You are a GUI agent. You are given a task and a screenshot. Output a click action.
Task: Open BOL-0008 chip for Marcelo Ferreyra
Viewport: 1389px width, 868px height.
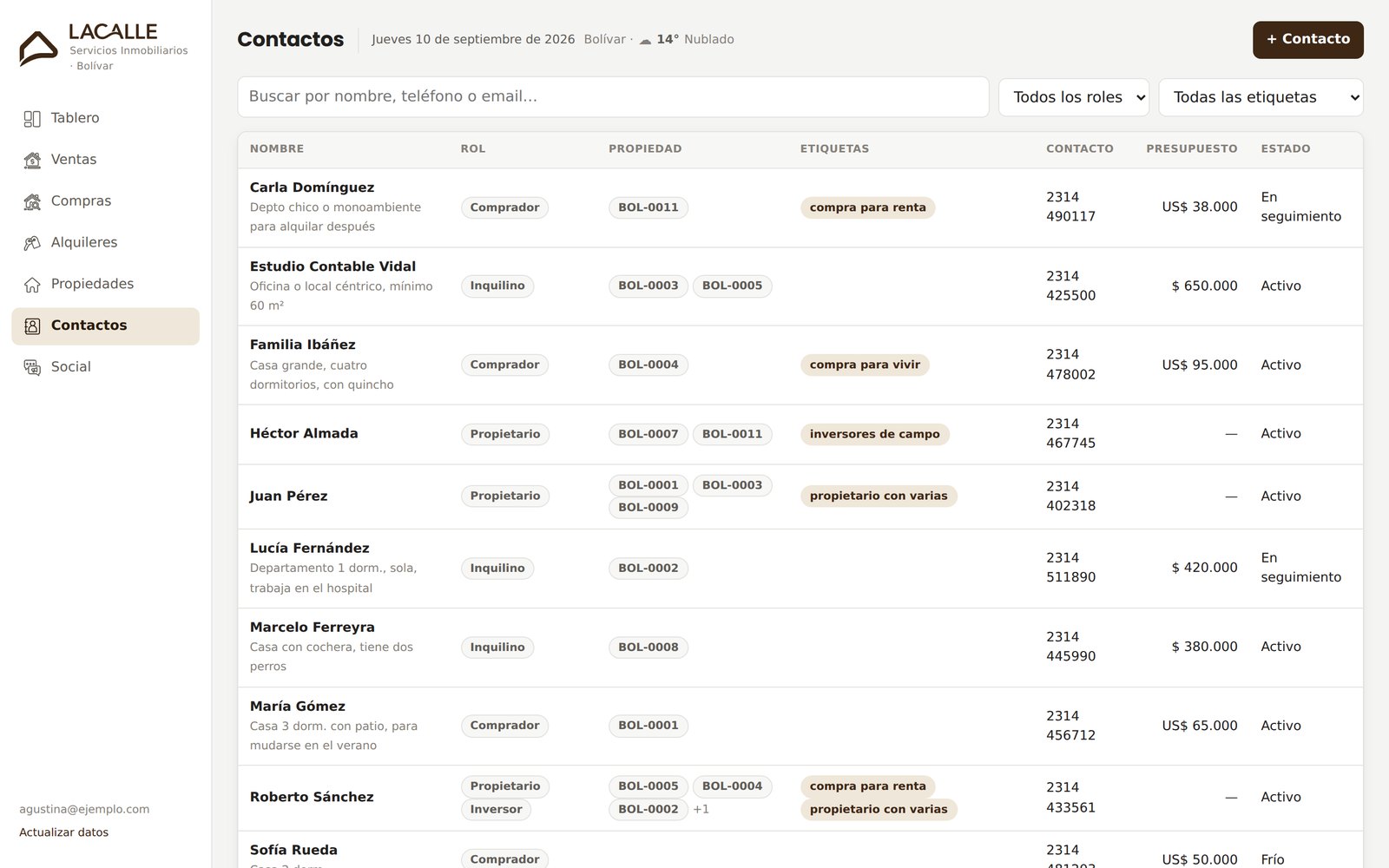click(648, 648)
